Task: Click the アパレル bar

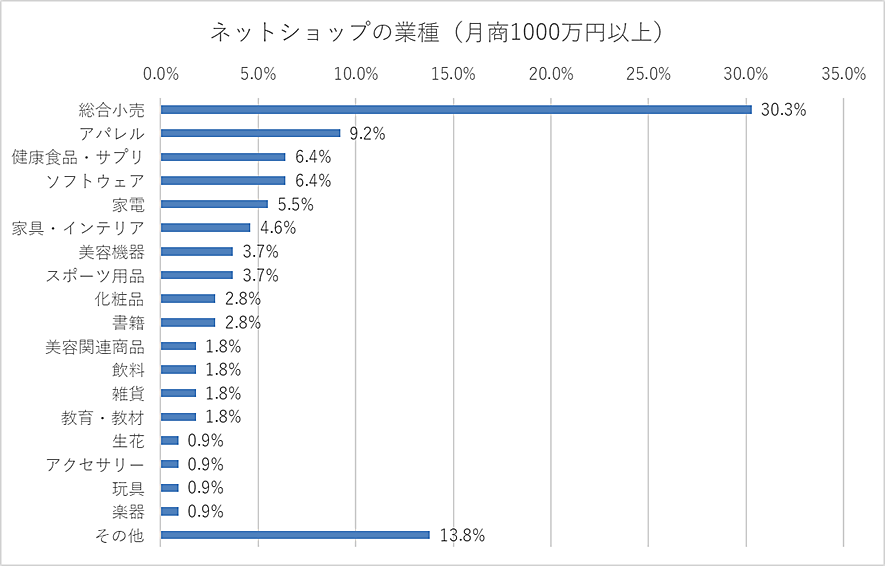Action: pyautogui.click(x=250, y=133)
